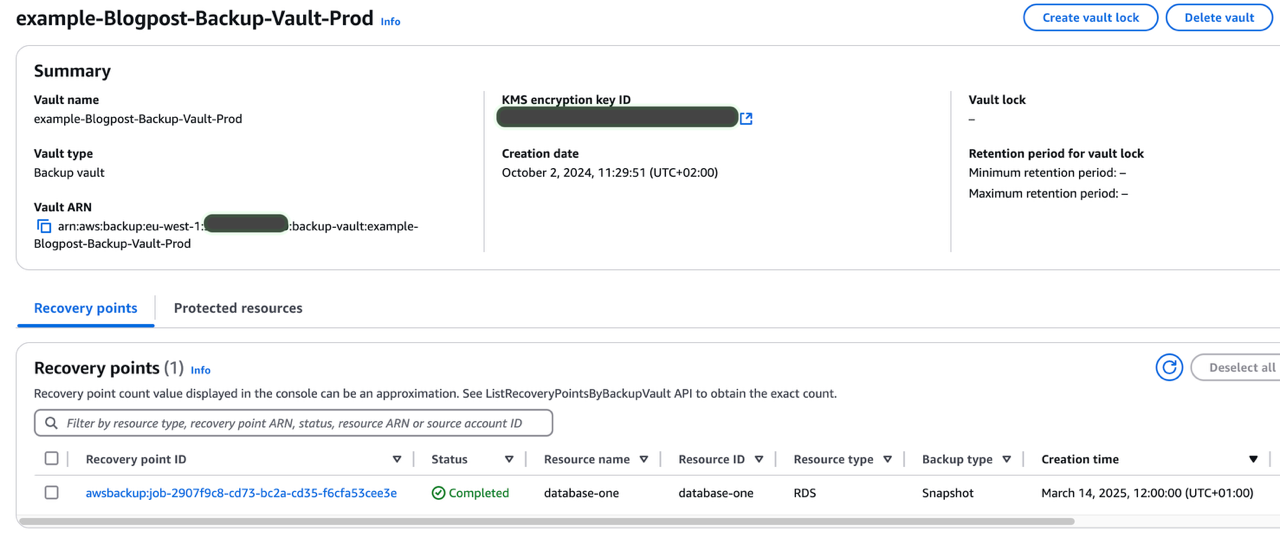Select all recovery points with the header checkbox
Viewport: 1280px width, 538px height.
[52, 459]
